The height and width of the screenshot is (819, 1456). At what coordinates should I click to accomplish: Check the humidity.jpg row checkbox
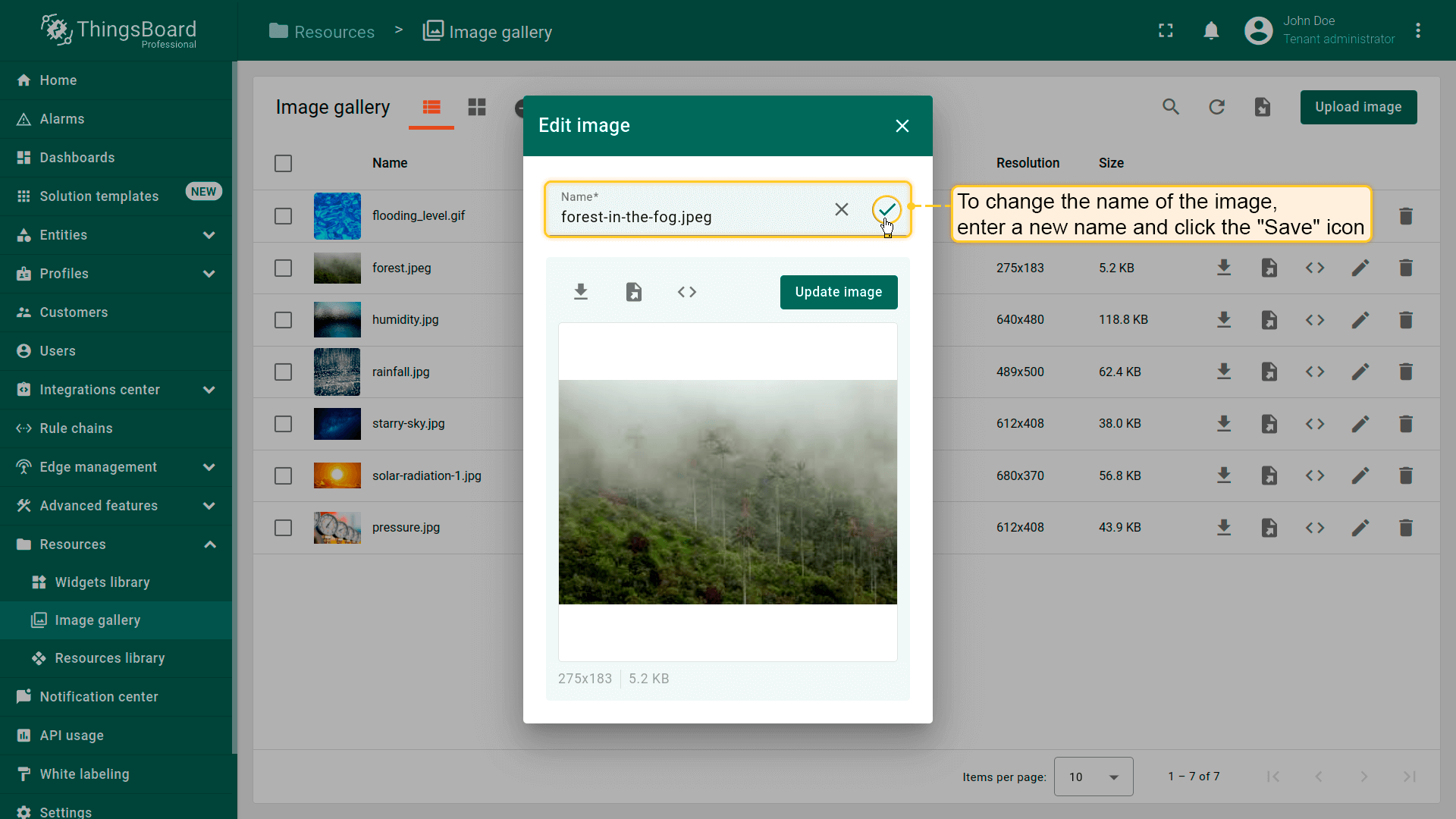coord(283,320)
